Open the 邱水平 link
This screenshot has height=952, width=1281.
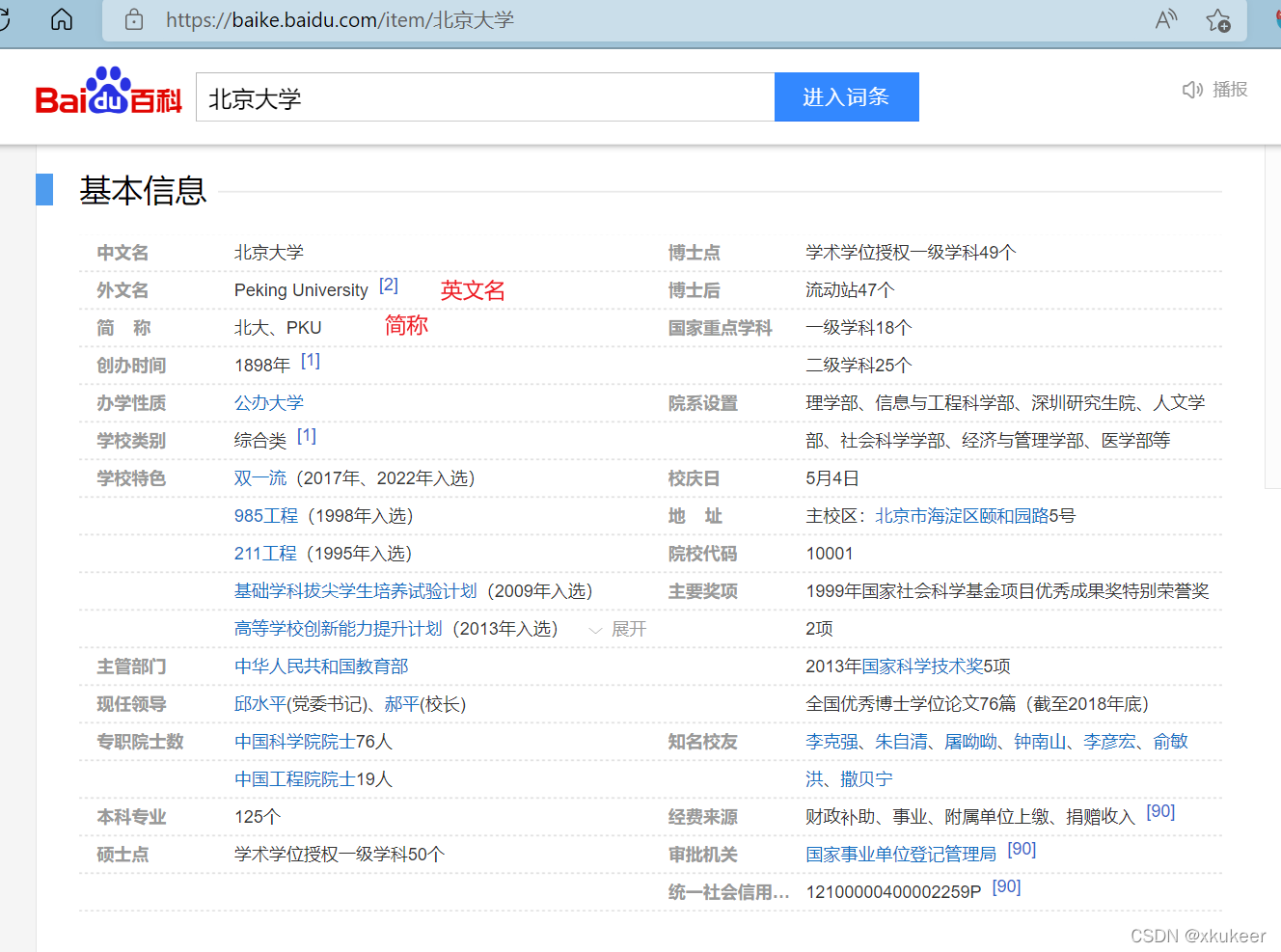click(x=260, y=704)
